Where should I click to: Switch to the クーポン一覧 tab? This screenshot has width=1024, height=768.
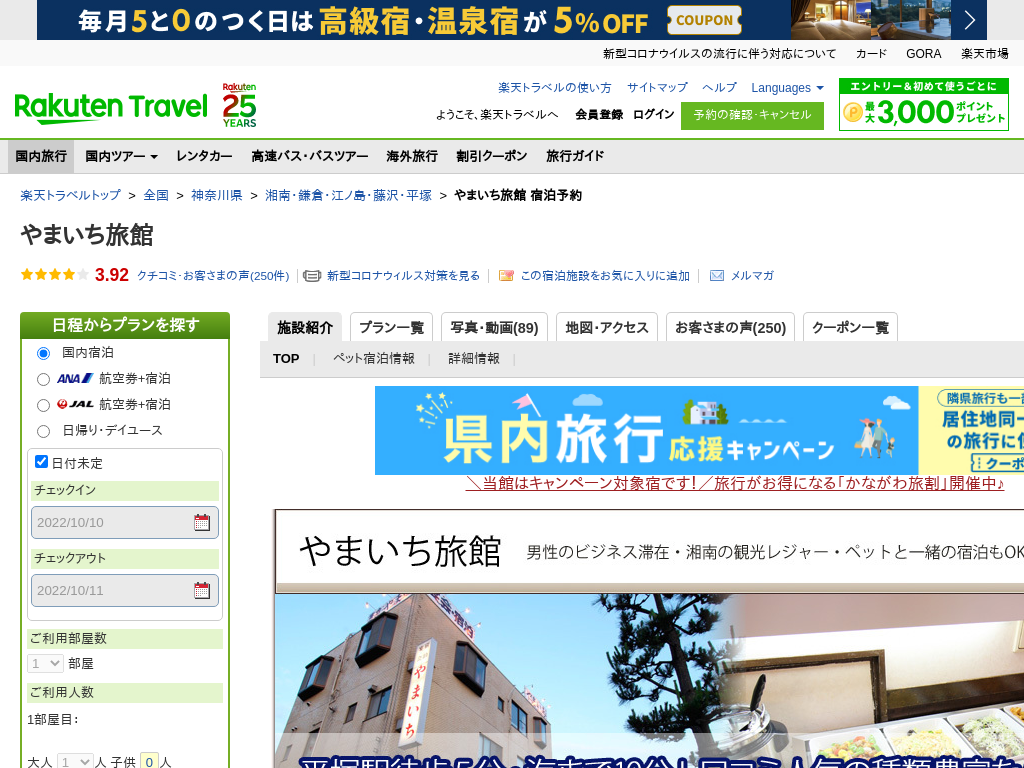[x=850, y=327]
